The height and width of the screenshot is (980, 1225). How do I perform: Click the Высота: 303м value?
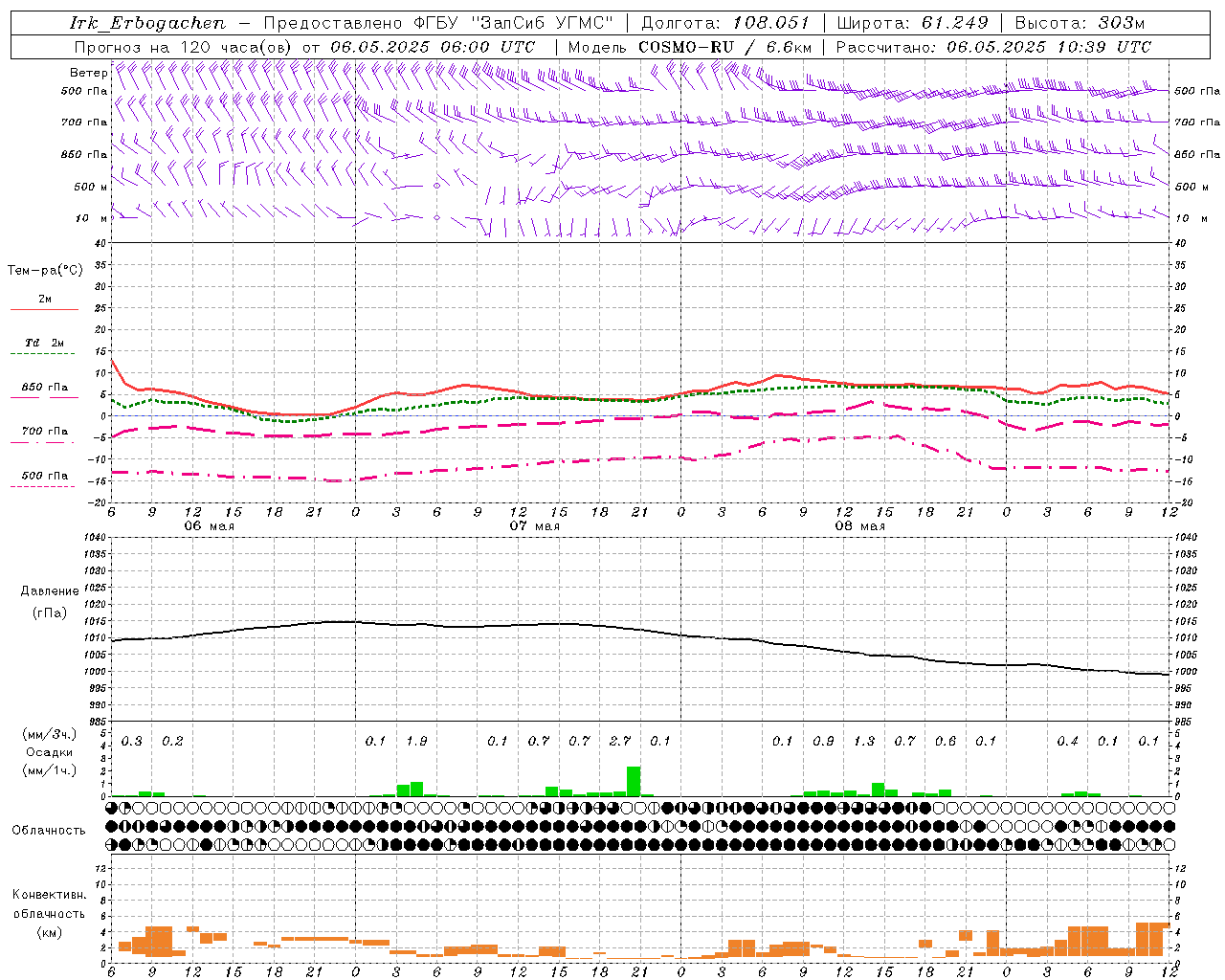[1080, 23]
